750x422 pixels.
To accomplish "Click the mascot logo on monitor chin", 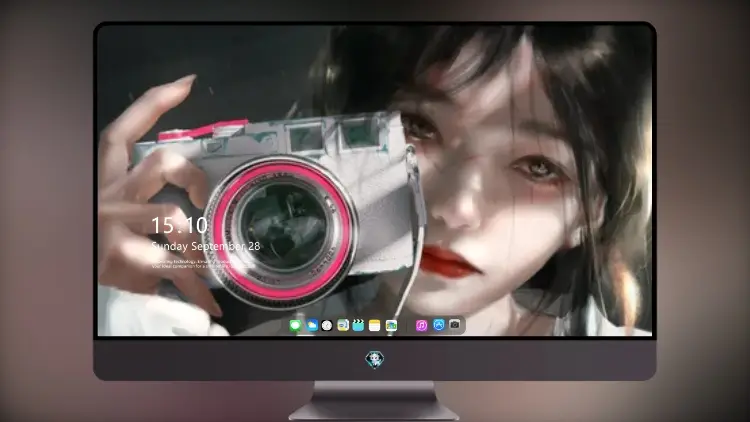I will pos(375,359).
